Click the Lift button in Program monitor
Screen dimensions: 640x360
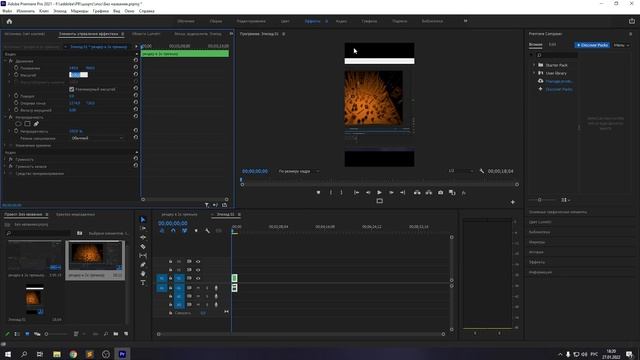417,192
